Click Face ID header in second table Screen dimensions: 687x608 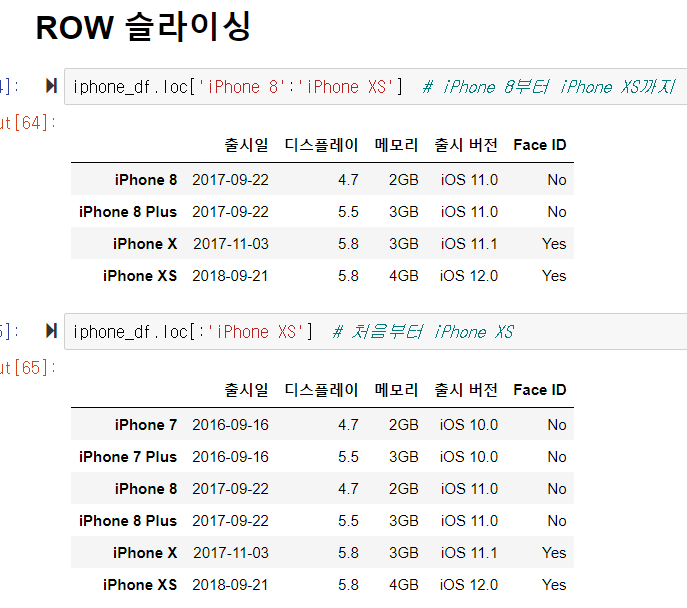click(x=540, y=390)
